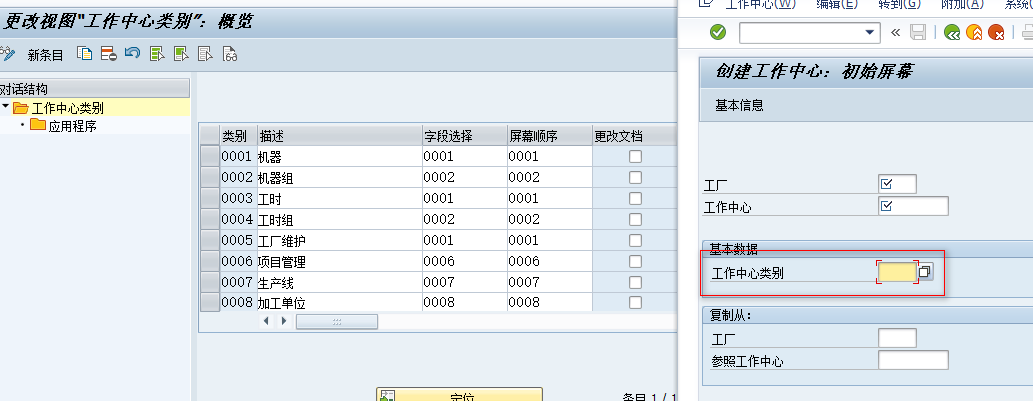The image size is (1033, 401).
Task: Click table scrollbar right arrow
Action: pyautogui.click(x=284, y=321)
